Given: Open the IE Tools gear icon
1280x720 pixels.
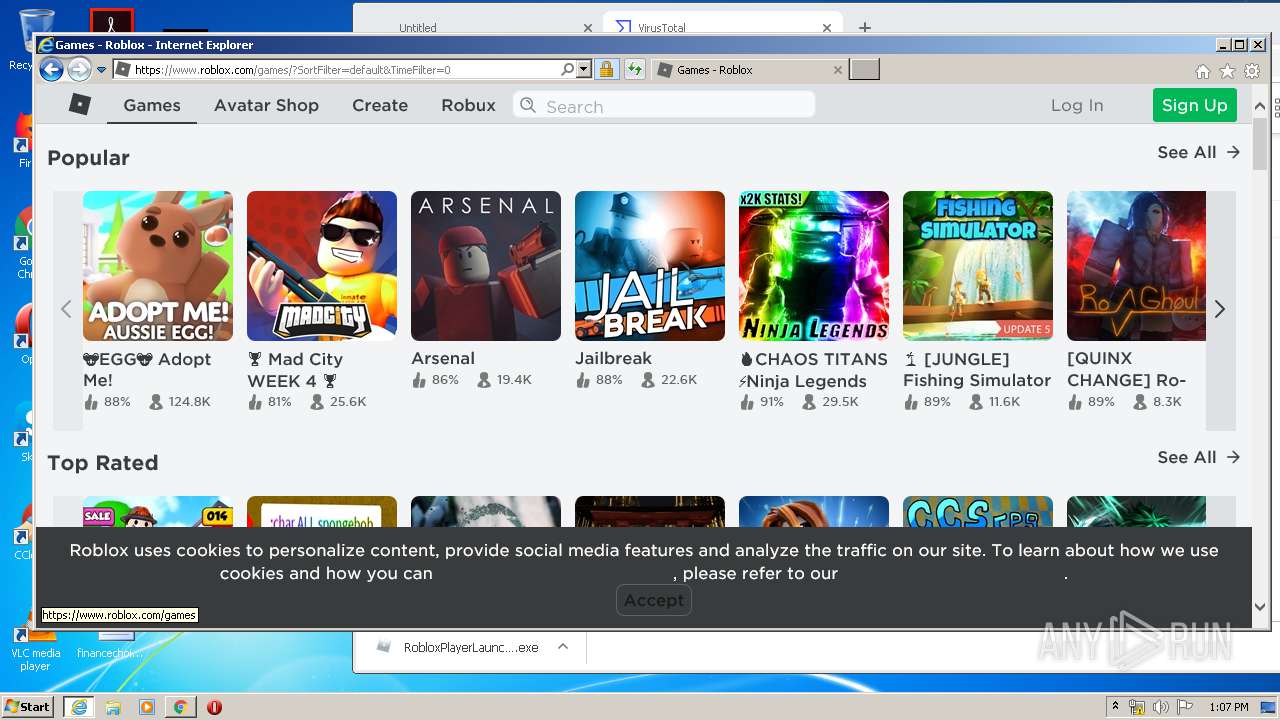Looking at the screenshot, I should tap(1252, 71).
